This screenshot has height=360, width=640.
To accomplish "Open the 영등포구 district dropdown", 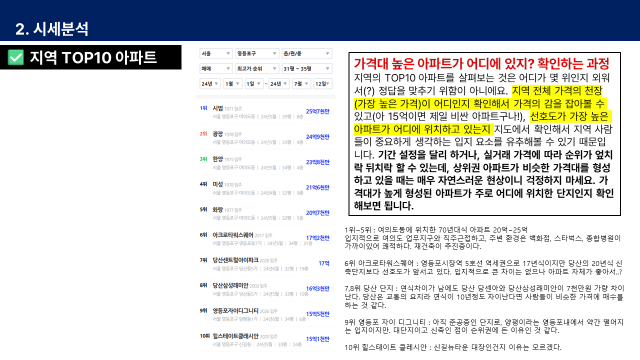I will point(257,53).
